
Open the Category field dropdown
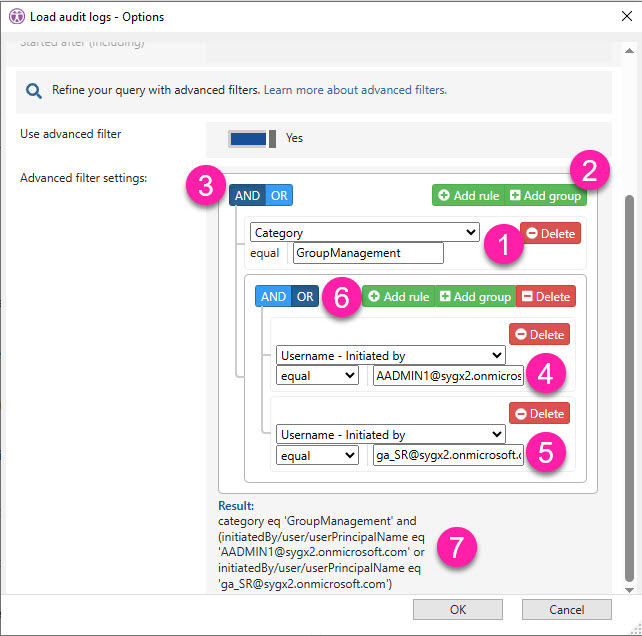[x=365, y=233]
